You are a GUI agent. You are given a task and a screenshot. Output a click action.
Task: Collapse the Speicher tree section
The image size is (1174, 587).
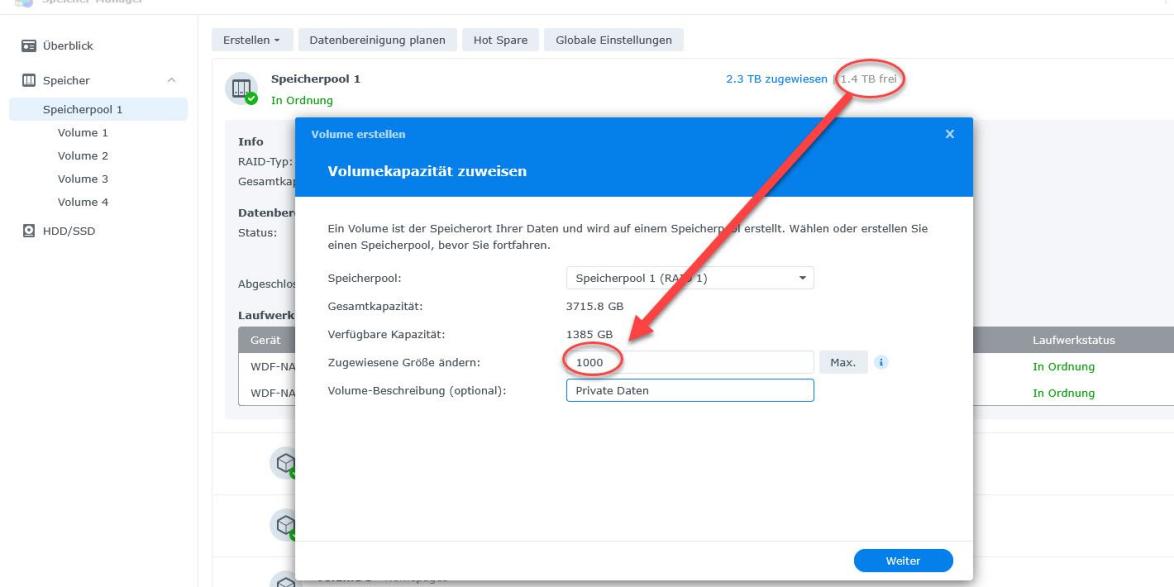[172, 80]
